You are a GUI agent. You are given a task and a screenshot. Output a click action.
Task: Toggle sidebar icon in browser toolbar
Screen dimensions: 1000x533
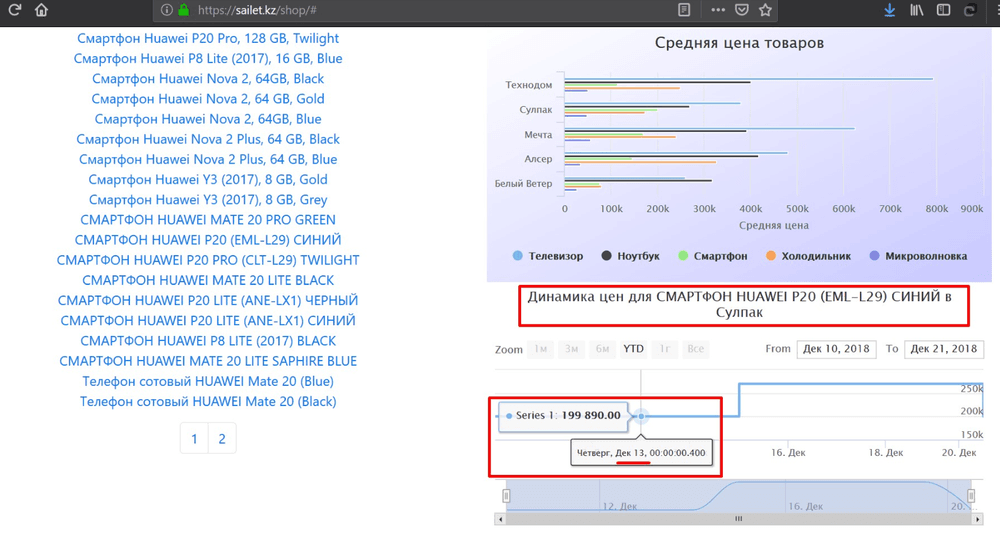tap(943, 10)
